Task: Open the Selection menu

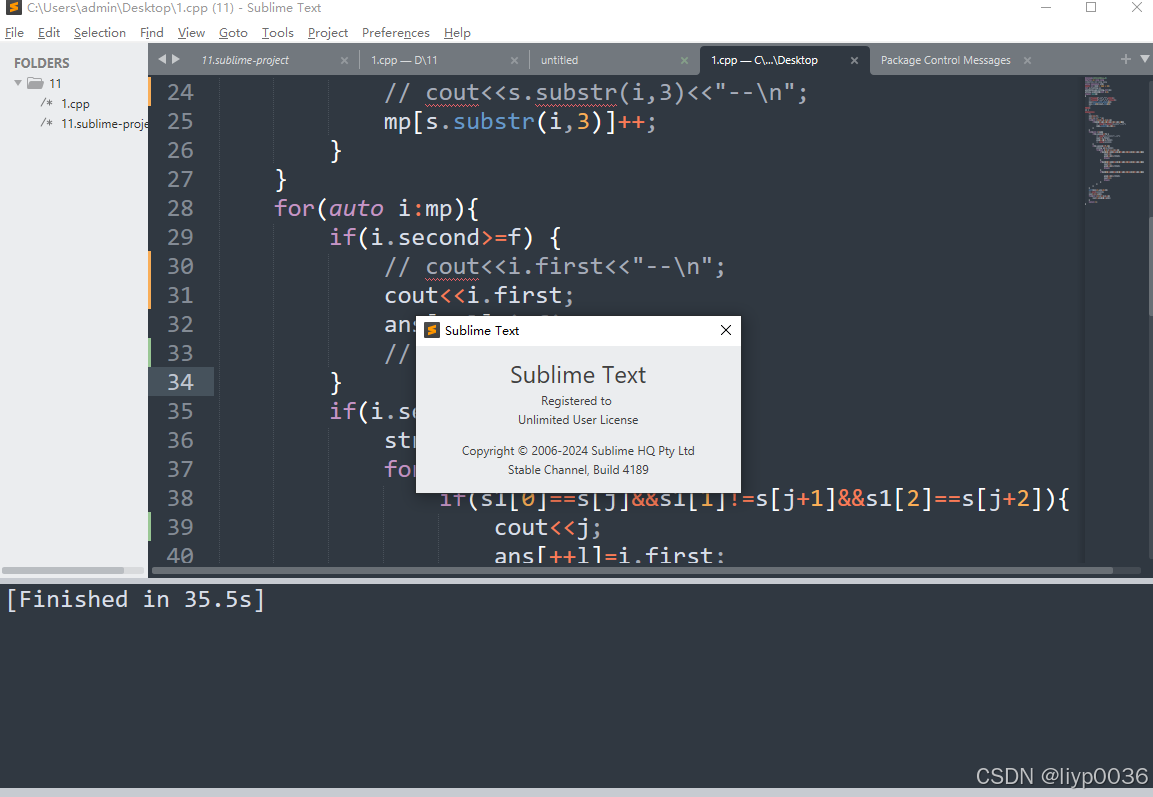Action: tap(99, 32)
